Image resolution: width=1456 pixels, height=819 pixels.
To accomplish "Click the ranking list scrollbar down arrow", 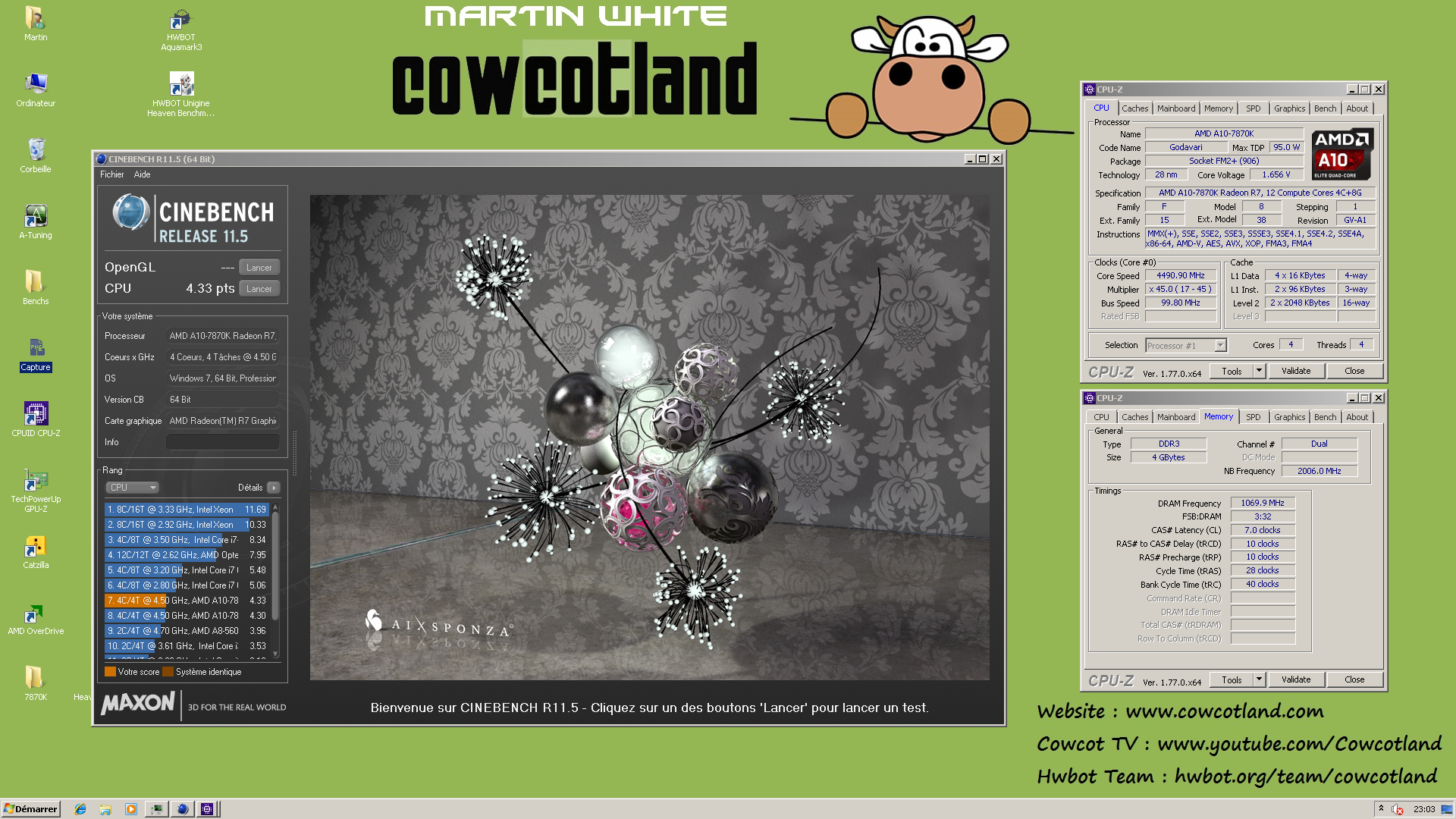I will pyautogui.click(x=275, y=654).
